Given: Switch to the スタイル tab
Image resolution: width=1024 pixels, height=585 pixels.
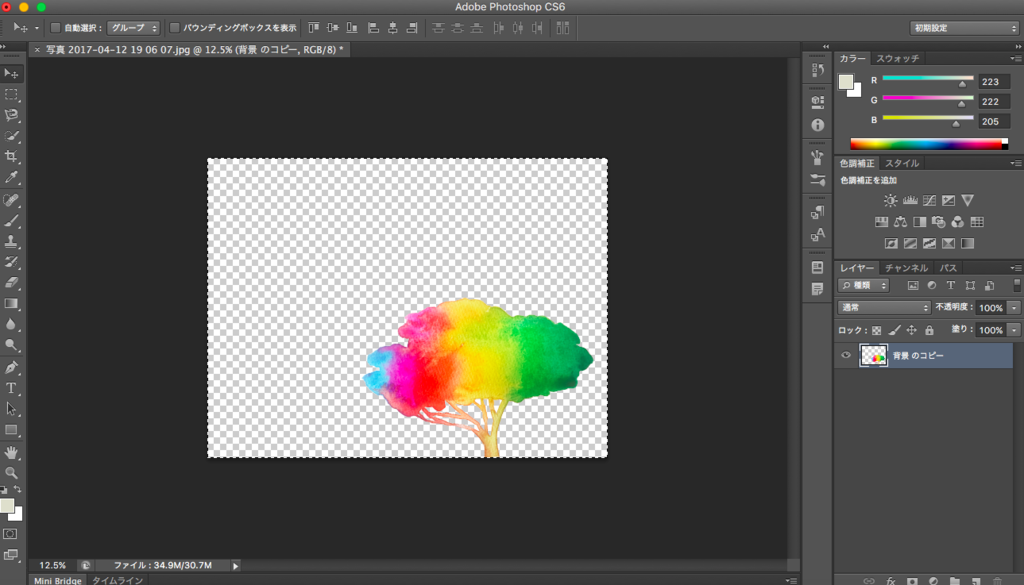Looking at the screenshot, I should [902, 163].
